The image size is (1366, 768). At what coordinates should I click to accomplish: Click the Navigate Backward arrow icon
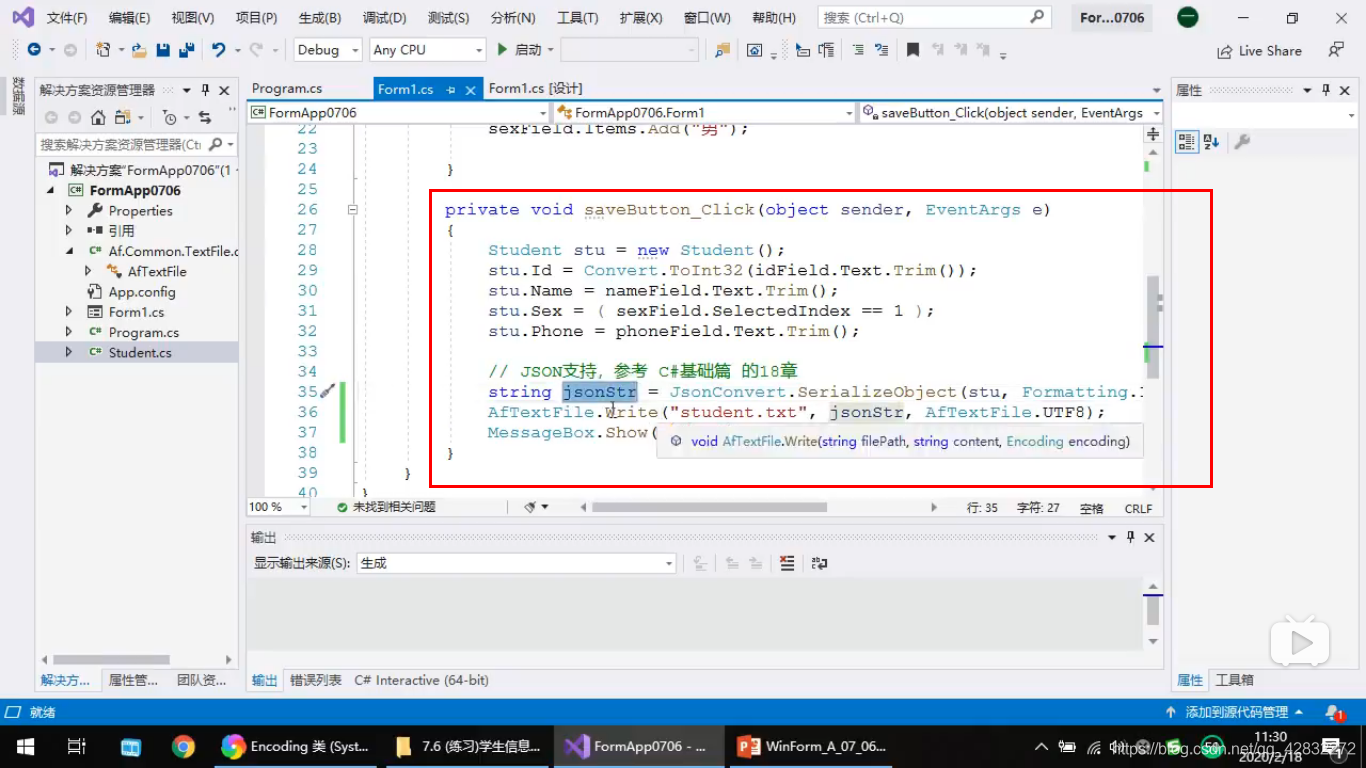33,50
